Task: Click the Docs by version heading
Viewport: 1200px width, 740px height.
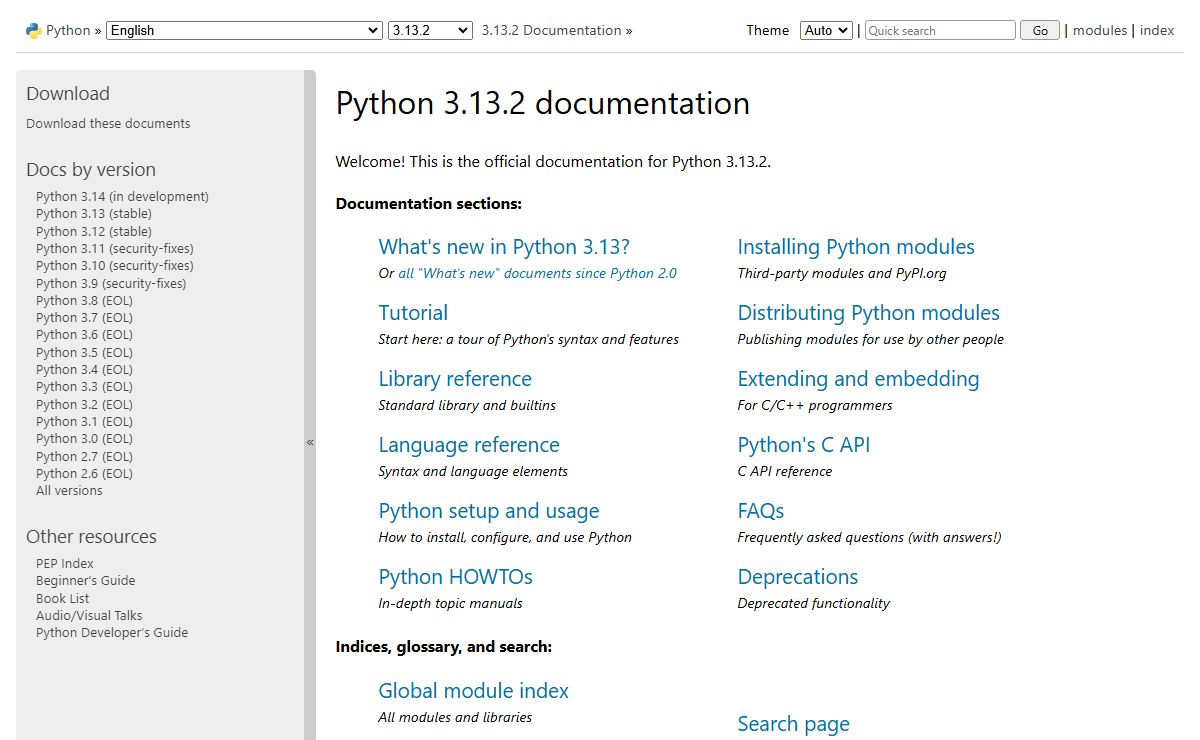Action: click(91, 170)
